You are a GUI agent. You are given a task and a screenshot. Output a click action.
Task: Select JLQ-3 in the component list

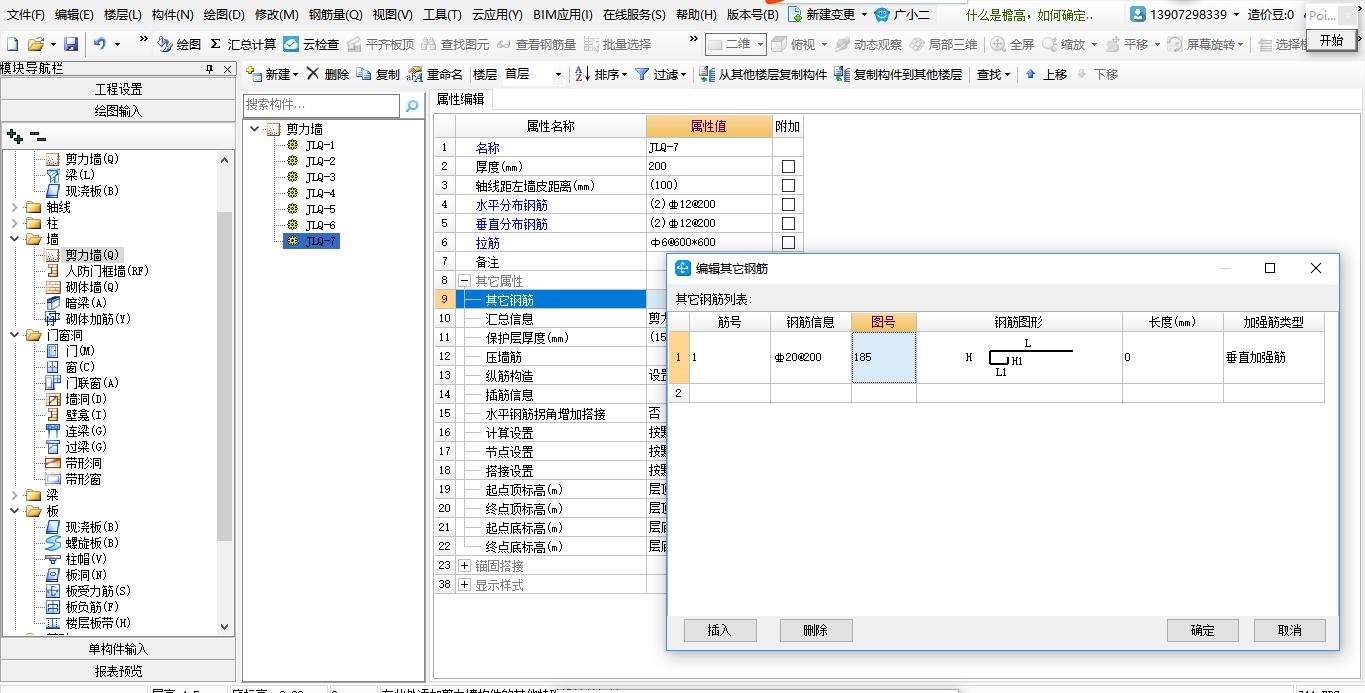click(x=321, y=177)
